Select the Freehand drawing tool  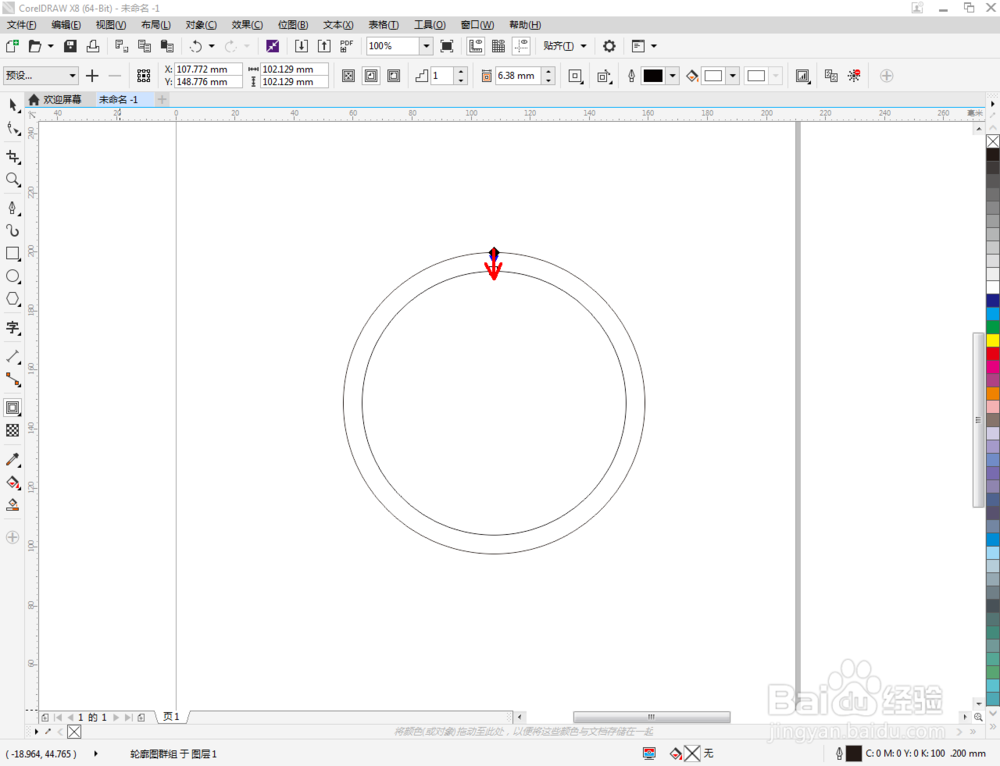click(13, 208)
